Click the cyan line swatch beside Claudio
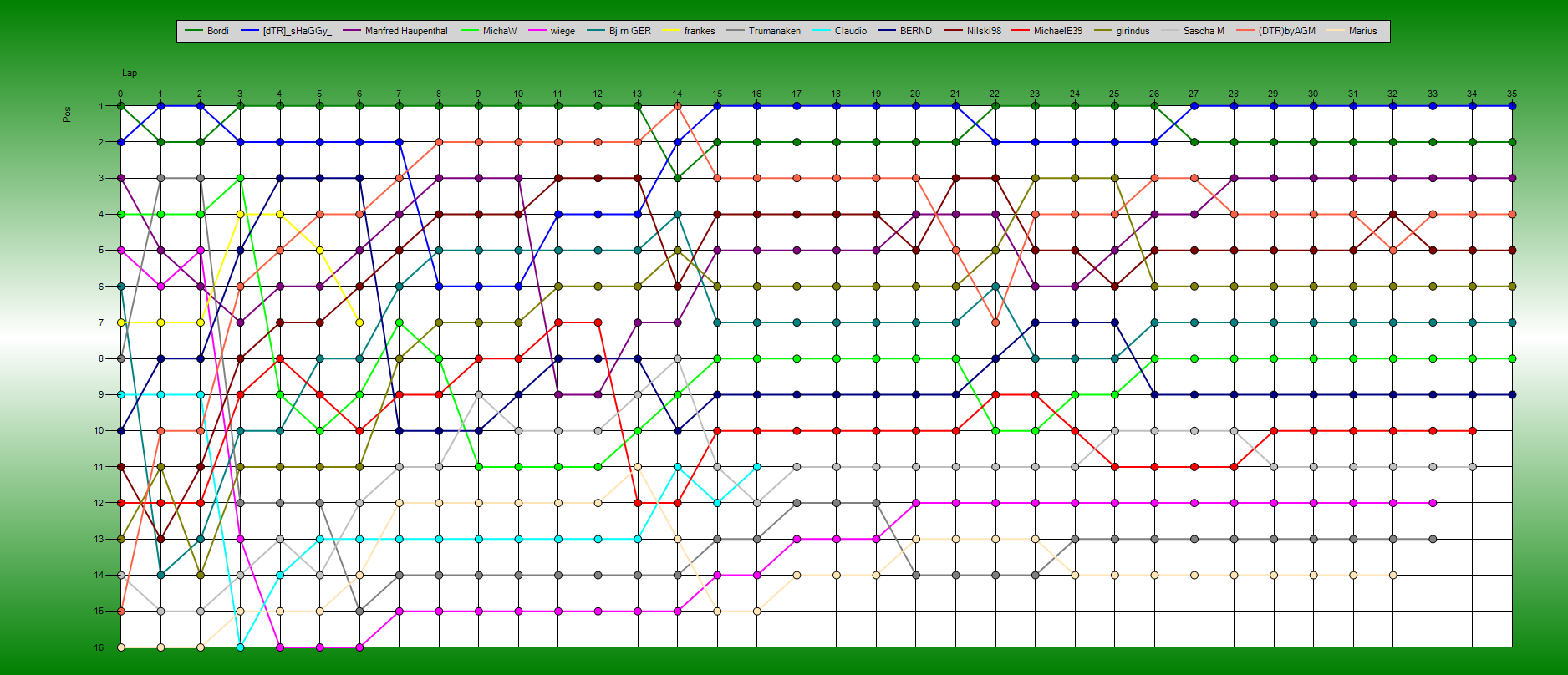The width and height of the screenshot is (1568, 675). click(x=822, y=31)
